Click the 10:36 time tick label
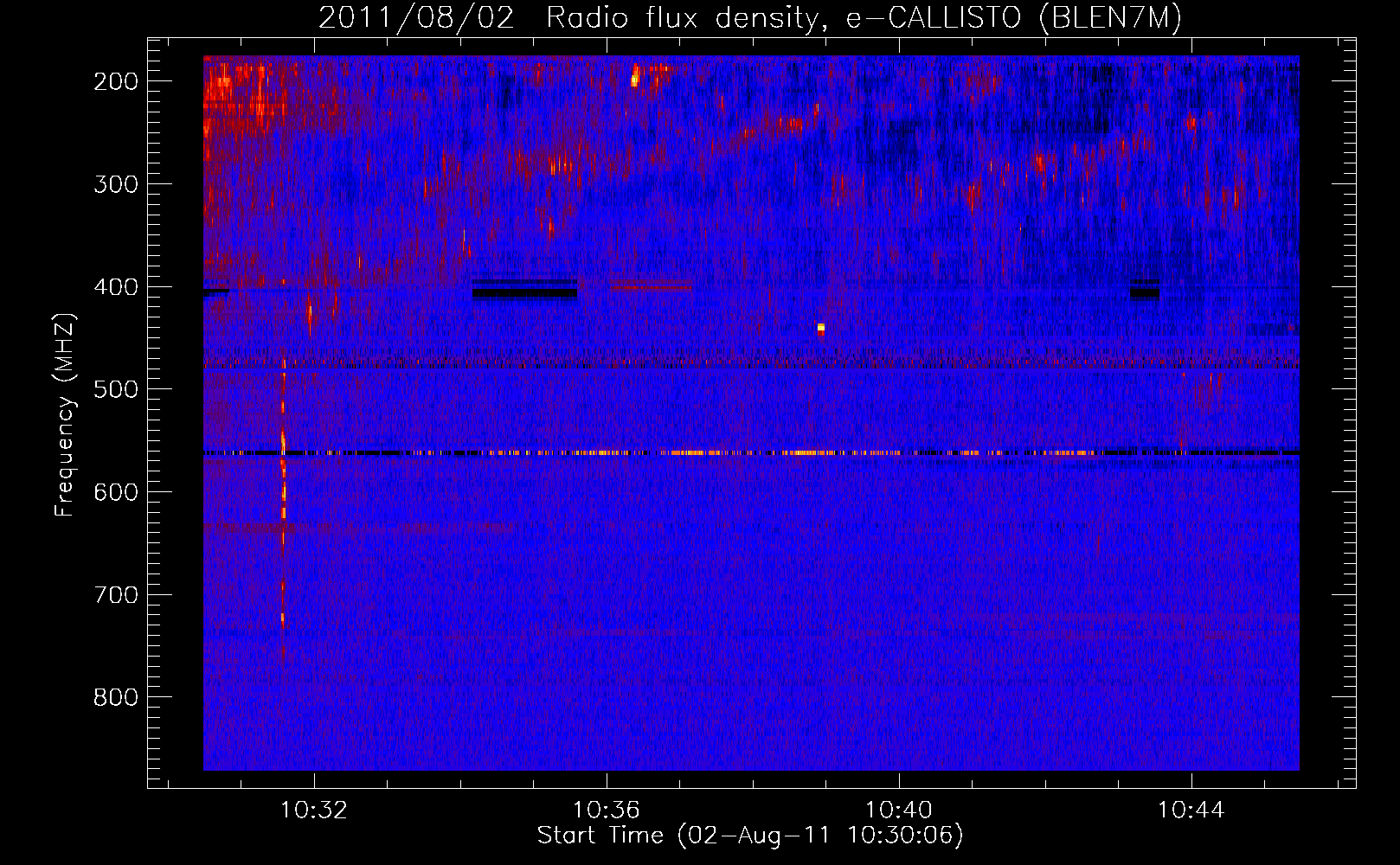Screen dimensions: 1400x865 tap(607, 811)
